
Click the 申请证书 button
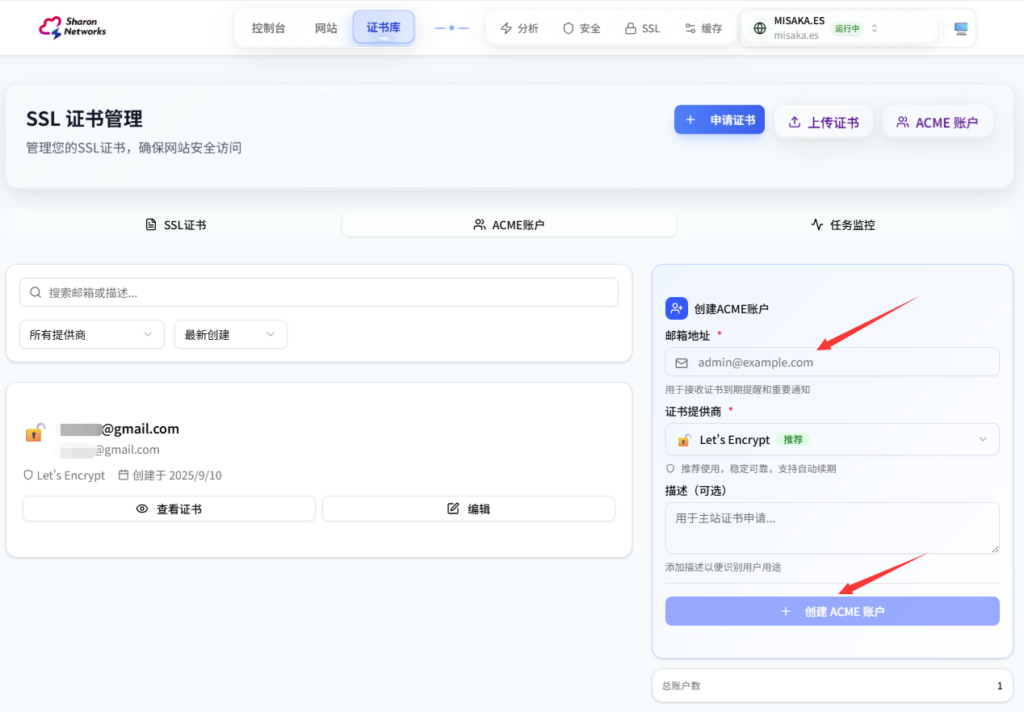tap(720, 120)
